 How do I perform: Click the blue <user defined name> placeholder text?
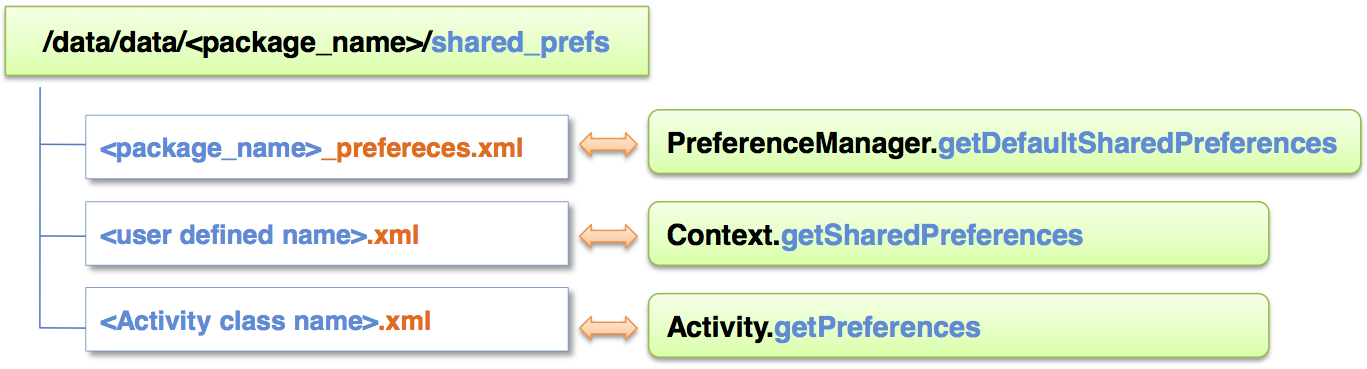click(x=232, y=236)
